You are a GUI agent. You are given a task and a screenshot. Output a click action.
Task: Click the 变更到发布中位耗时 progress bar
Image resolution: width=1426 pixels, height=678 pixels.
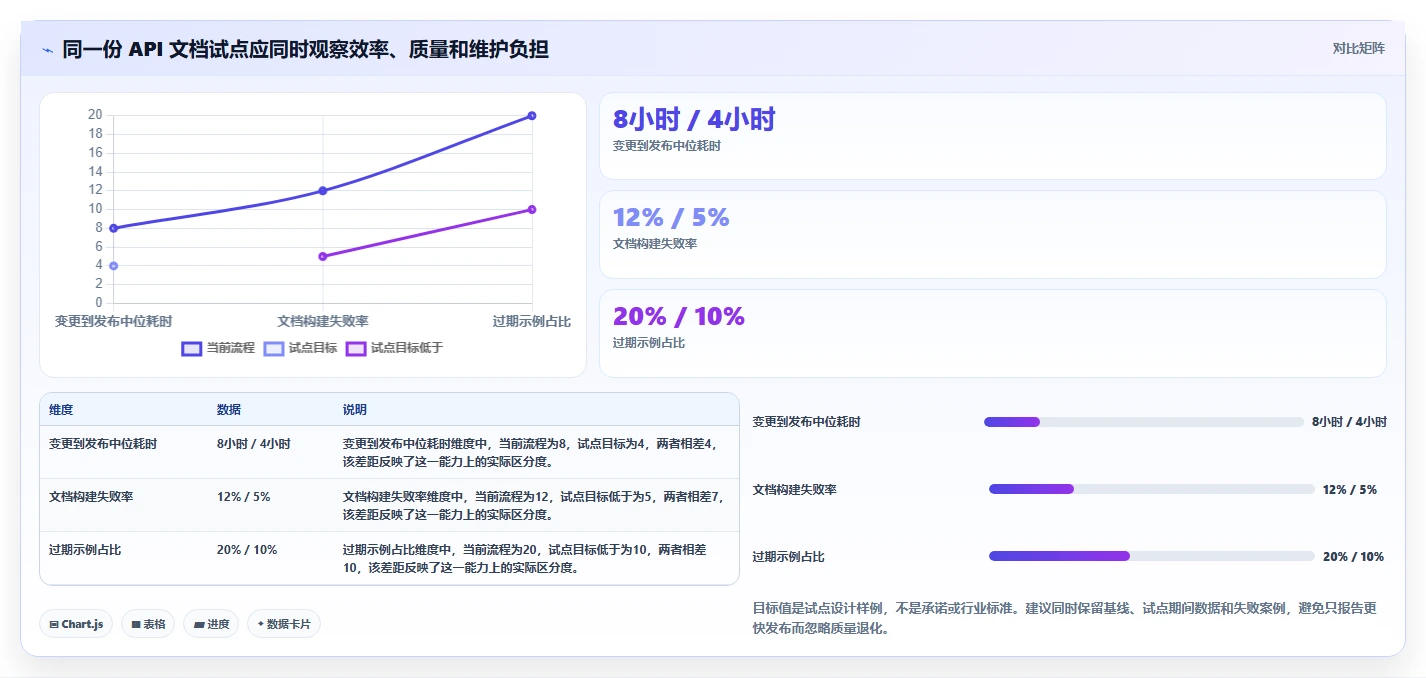click(1144, 422)
